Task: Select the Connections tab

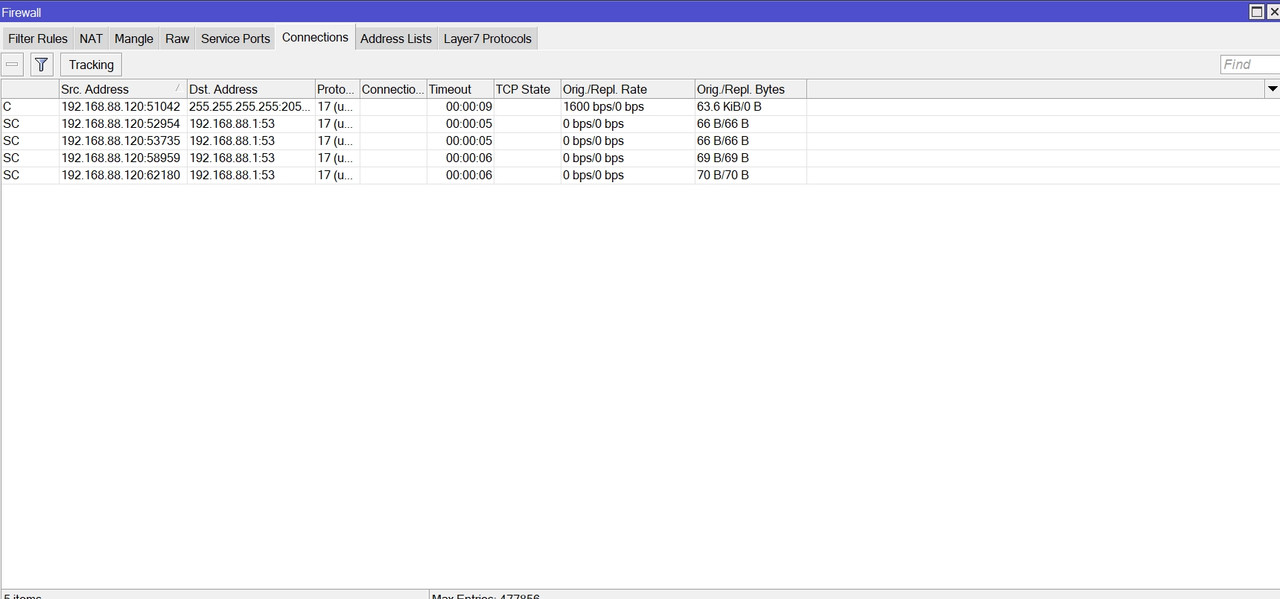Action: pos(315,37)
